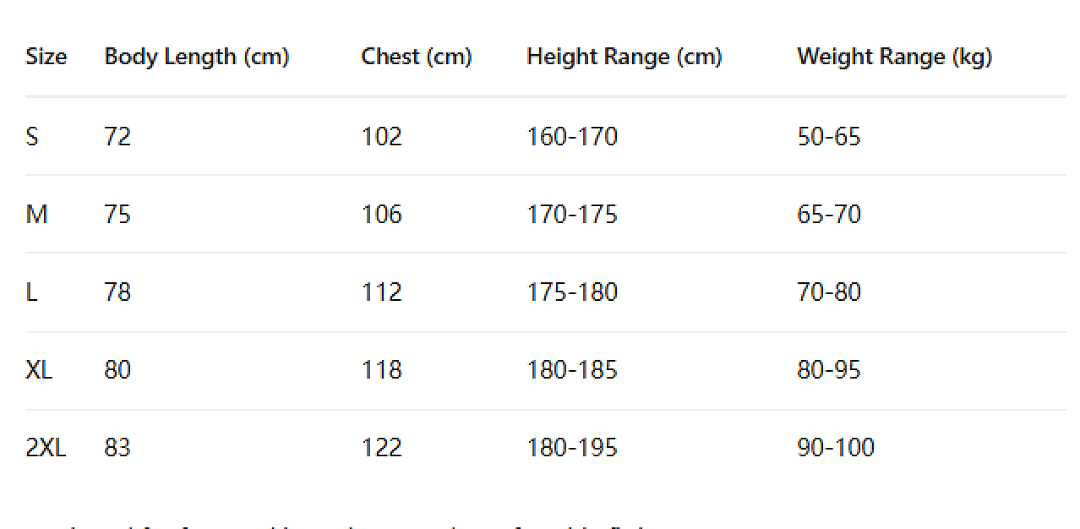Select body length value 80
This screenshot has width=1080, height=529.
(x=117, y=371)
